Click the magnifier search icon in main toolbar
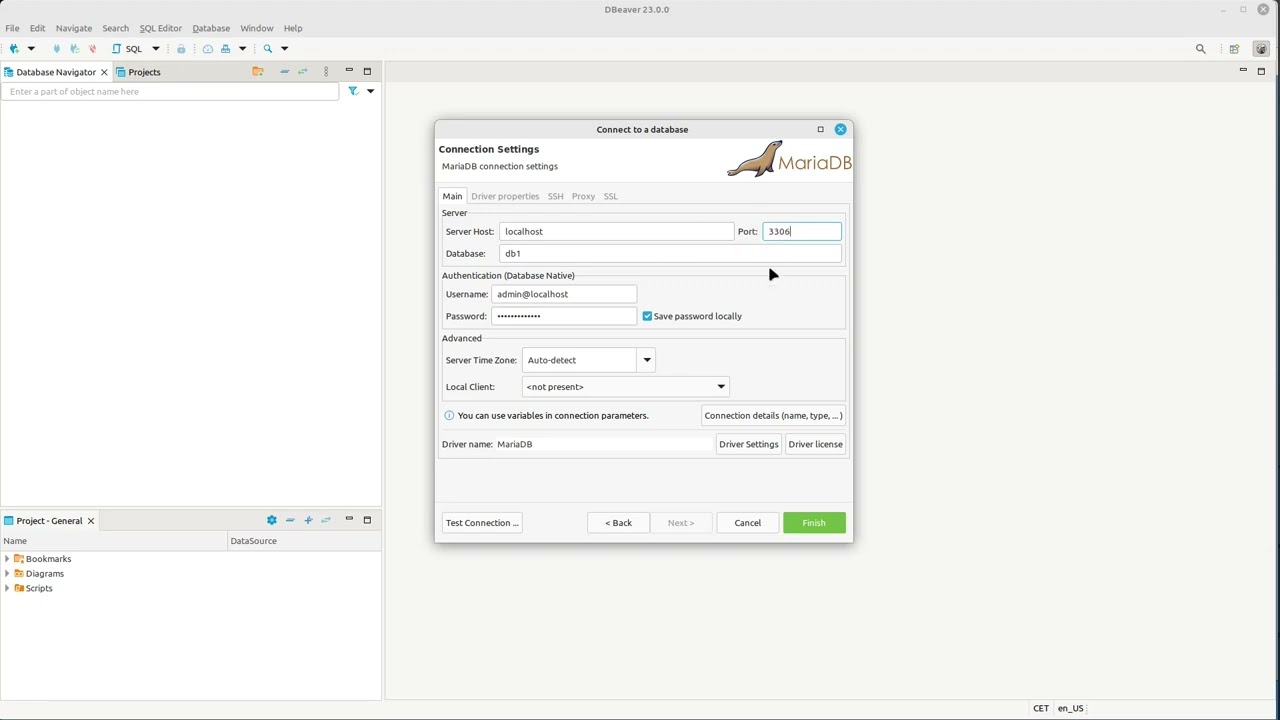Screen dimensions: 1280x720 coord(268,48)
